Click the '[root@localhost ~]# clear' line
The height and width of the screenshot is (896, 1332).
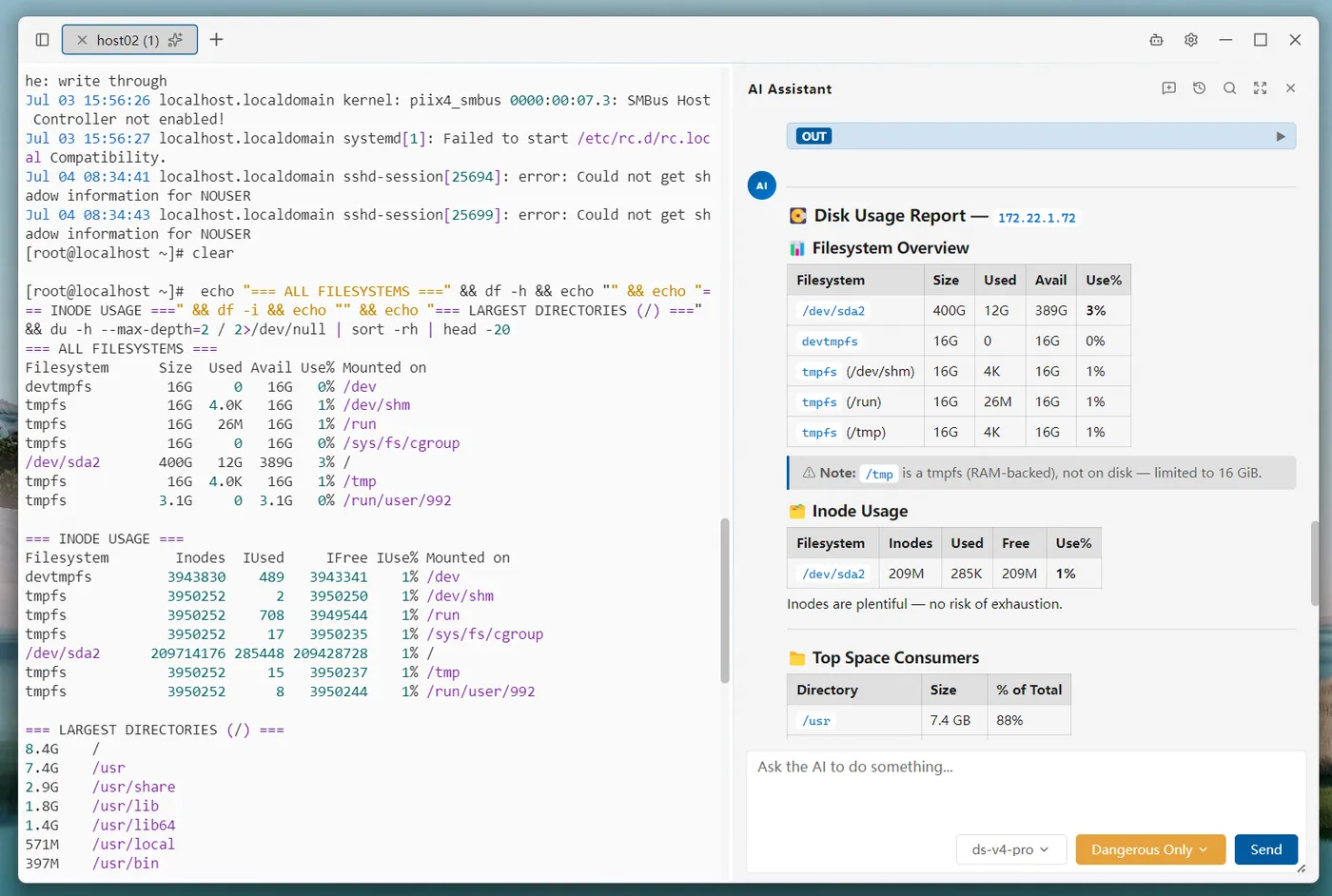click(x=129, y=253)
